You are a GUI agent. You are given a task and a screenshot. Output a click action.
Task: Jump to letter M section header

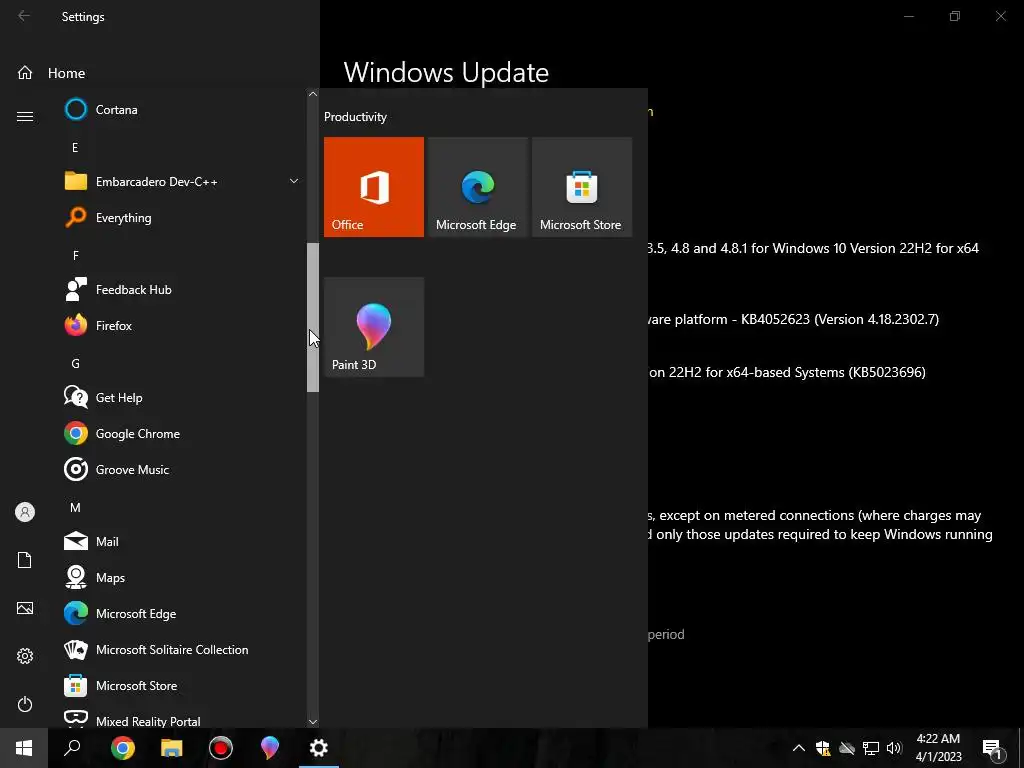coord(75,507)
